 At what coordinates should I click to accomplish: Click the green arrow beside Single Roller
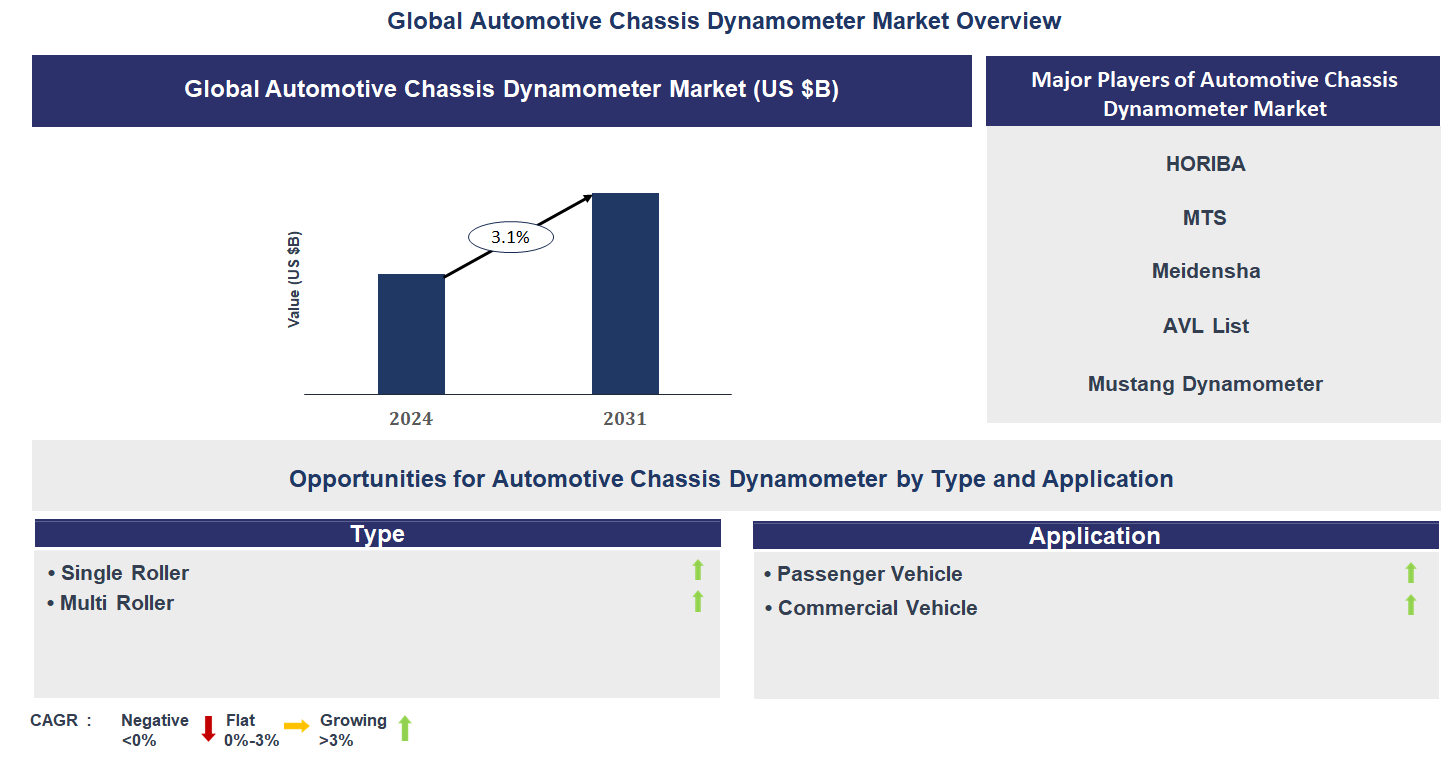[698, 570]
